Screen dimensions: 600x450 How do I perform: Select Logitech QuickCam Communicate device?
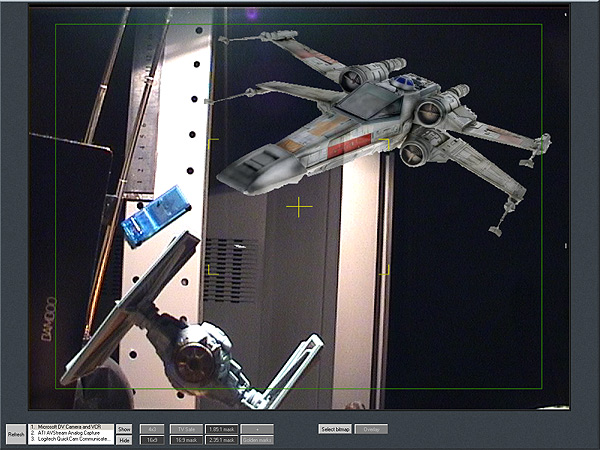[x=71, y=439]
